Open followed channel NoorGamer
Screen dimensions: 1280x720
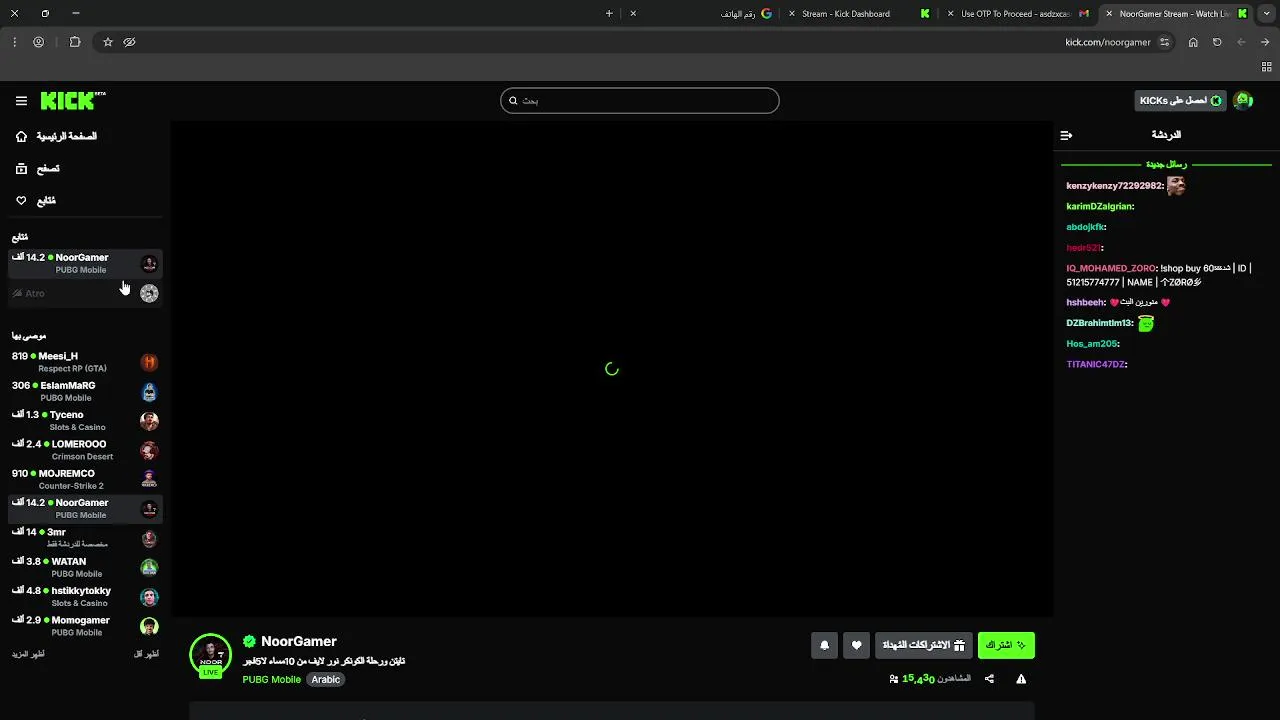pos(85,263)
